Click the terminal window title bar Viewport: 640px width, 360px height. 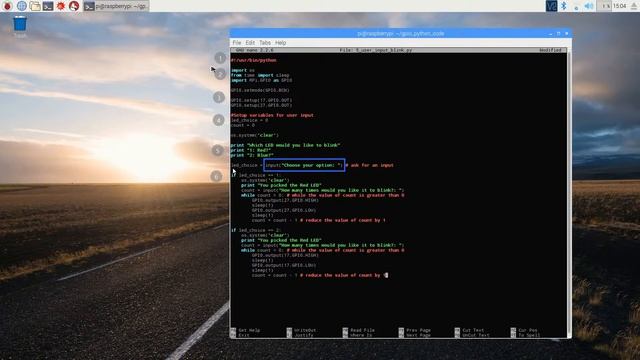tap(400, 33)
